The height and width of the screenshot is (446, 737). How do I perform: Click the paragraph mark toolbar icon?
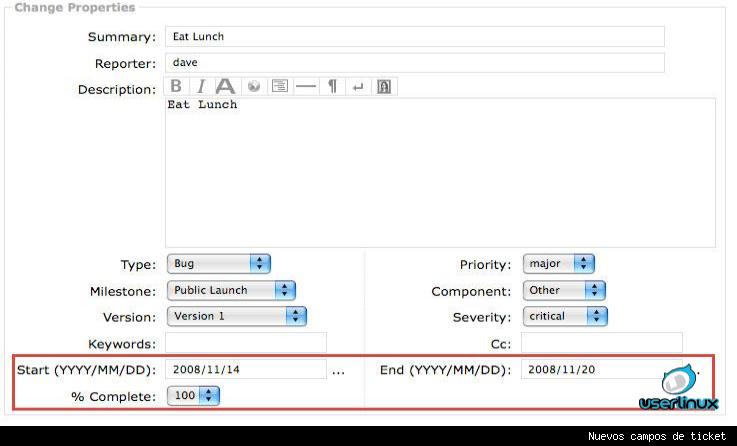click(333, 87)
